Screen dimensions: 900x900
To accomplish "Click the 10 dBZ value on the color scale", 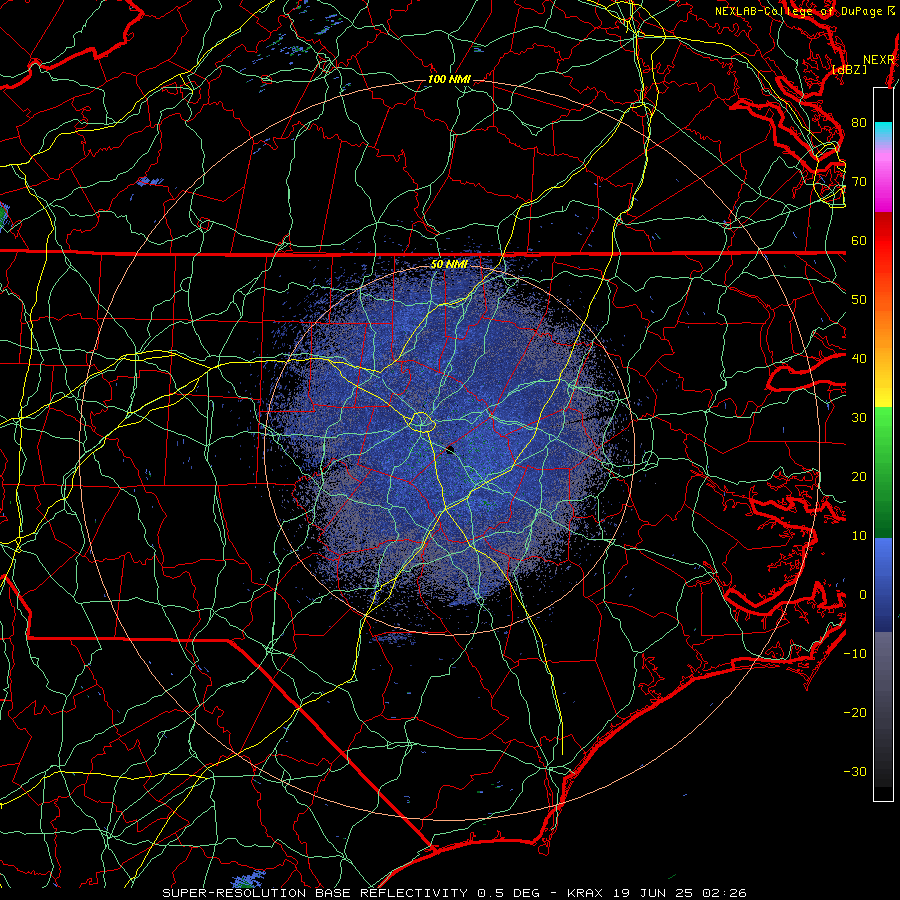I will click(x=859, y=536).
